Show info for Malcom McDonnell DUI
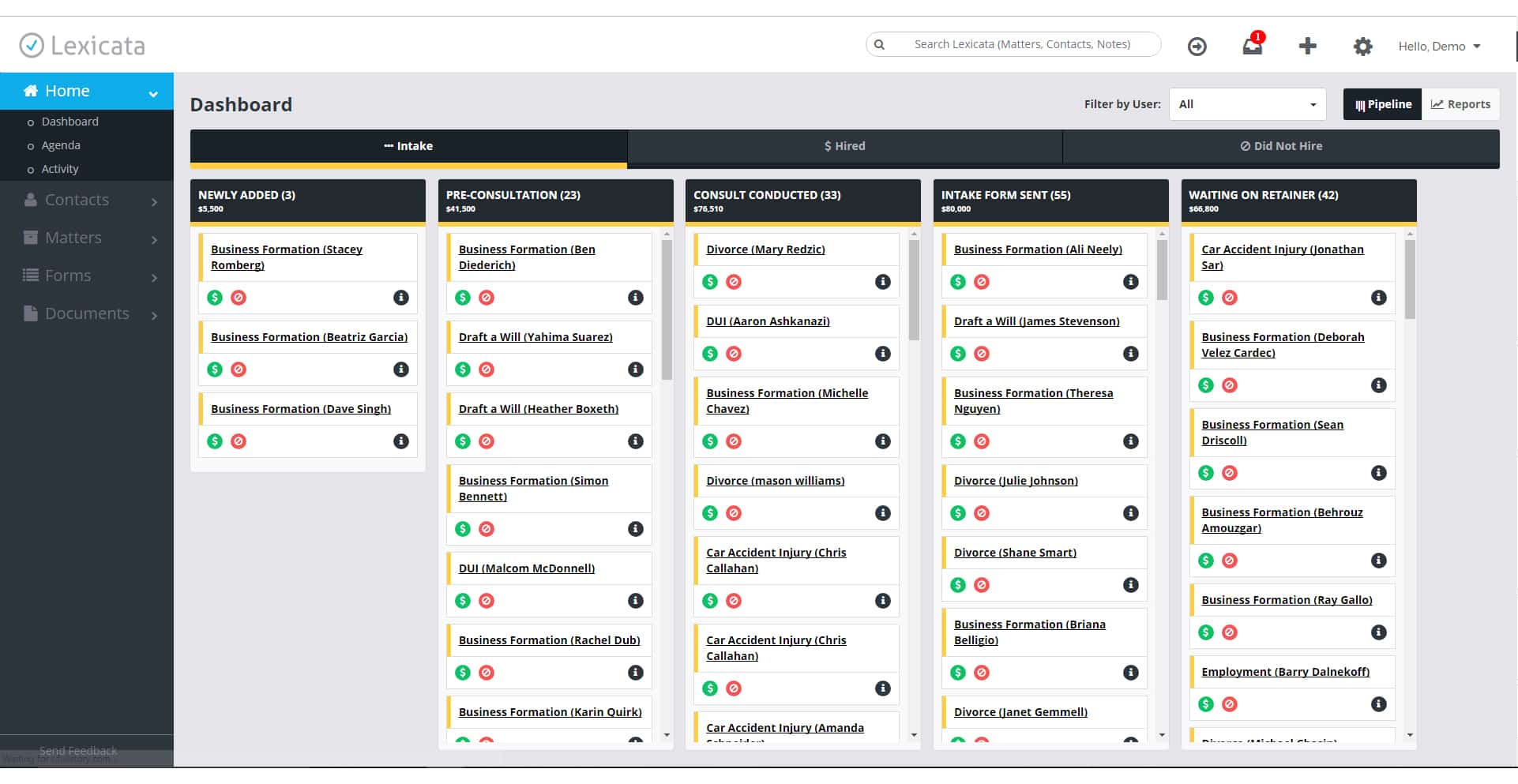 (x=636, y=601)
